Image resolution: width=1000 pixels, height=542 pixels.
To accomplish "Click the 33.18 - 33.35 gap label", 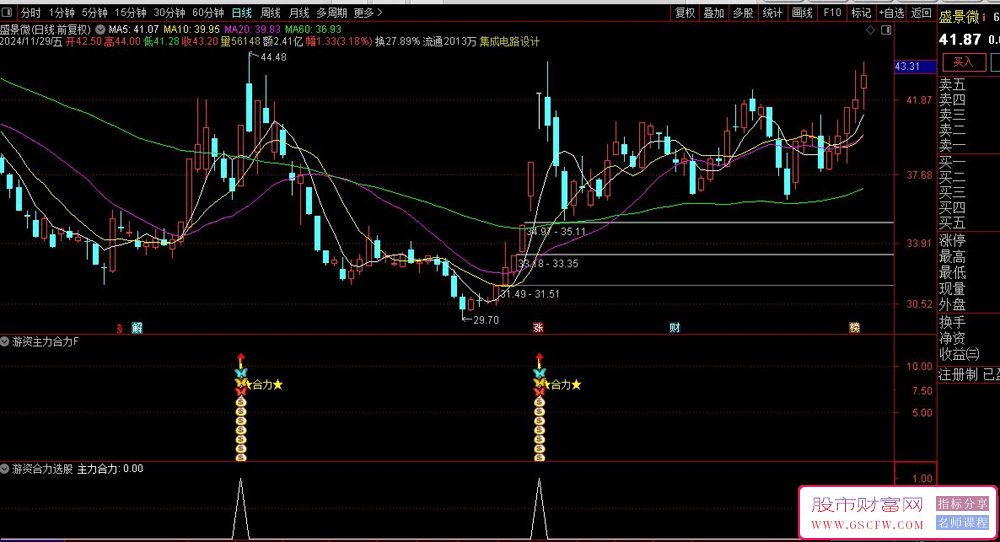I will click(548, 263).
